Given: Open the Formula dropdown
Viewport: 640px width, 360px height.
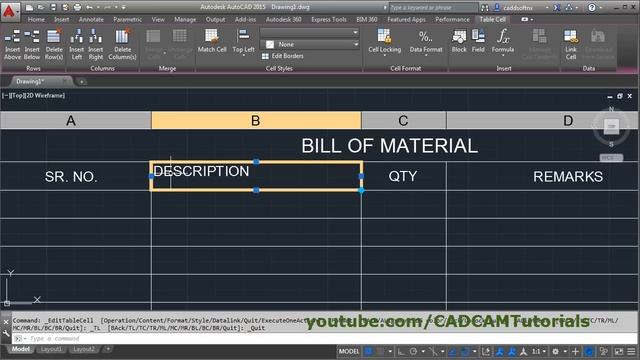Looking at the screenshot, I should coord(502,42).
